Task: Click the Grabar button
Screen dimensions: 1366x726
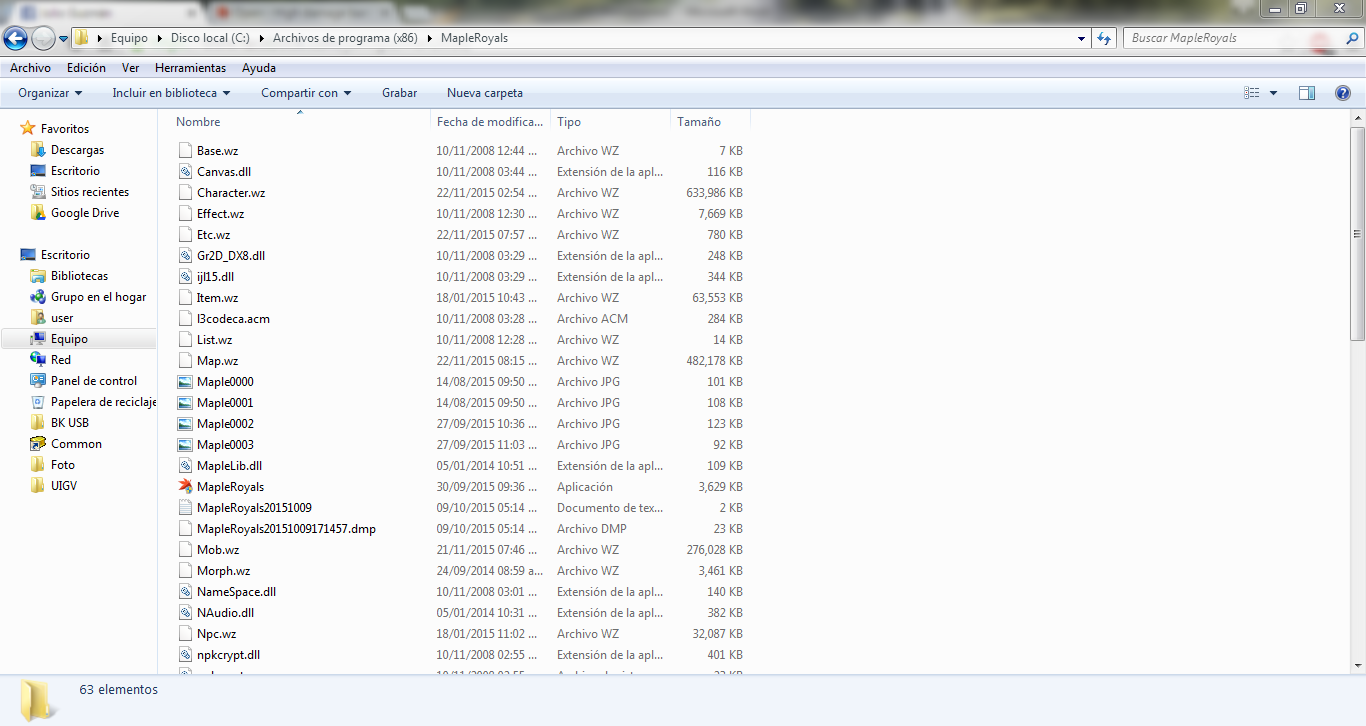Action: click(x=399, y=93)
